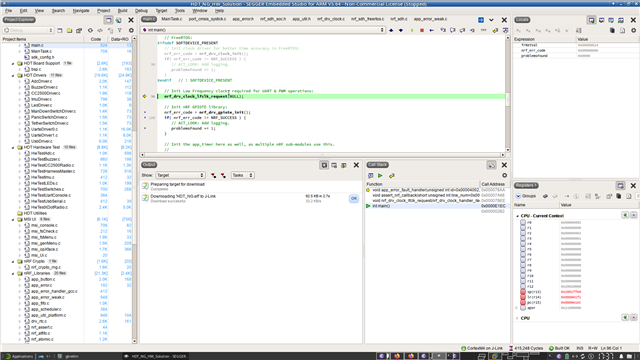Collapse the HDT Drivers folder
Viewport: 640px width, 360px height.
coord(13,76)
